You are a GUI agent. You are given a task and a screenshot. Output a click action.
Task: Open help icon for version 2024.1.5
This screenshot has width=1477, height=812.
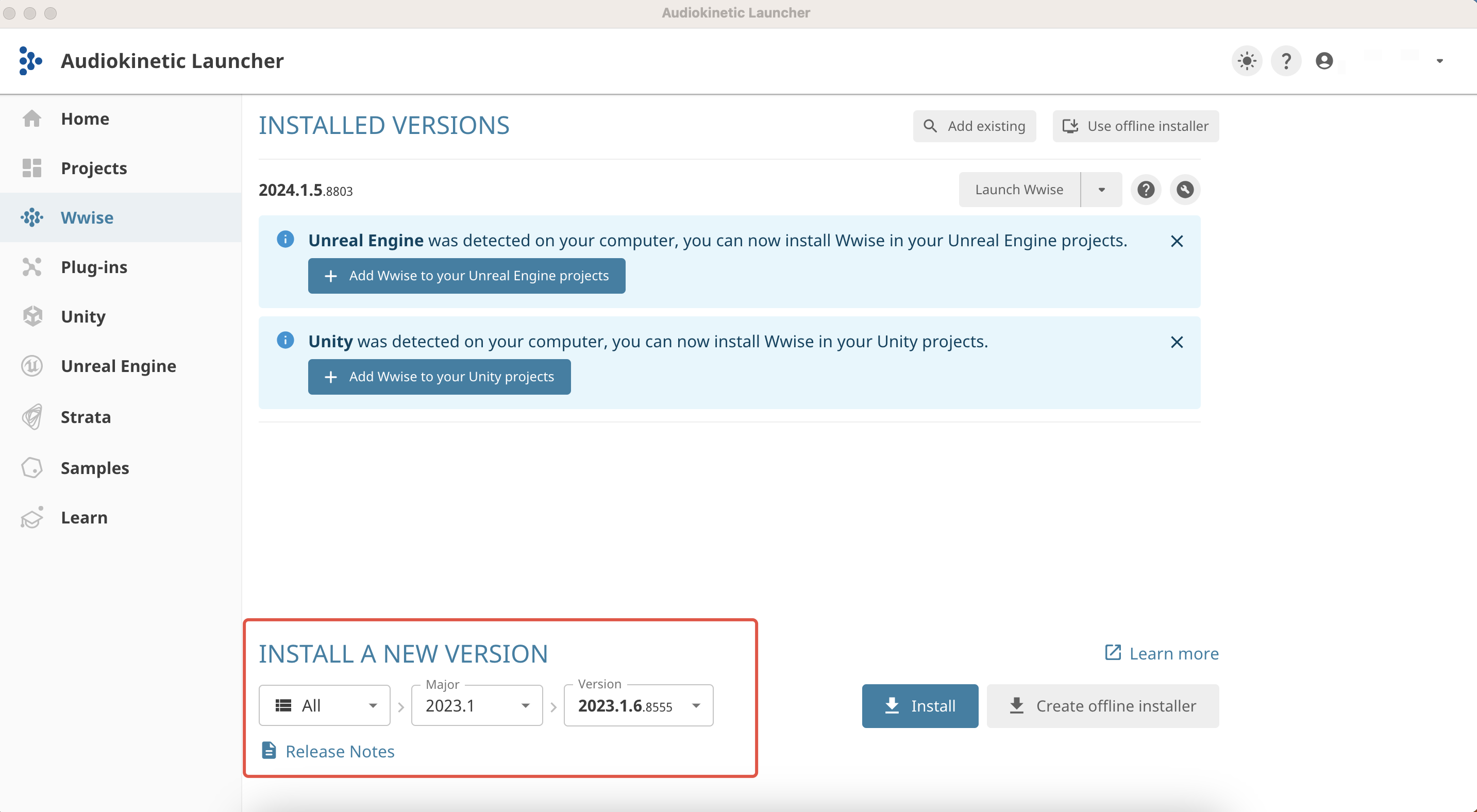point(1146,190)
